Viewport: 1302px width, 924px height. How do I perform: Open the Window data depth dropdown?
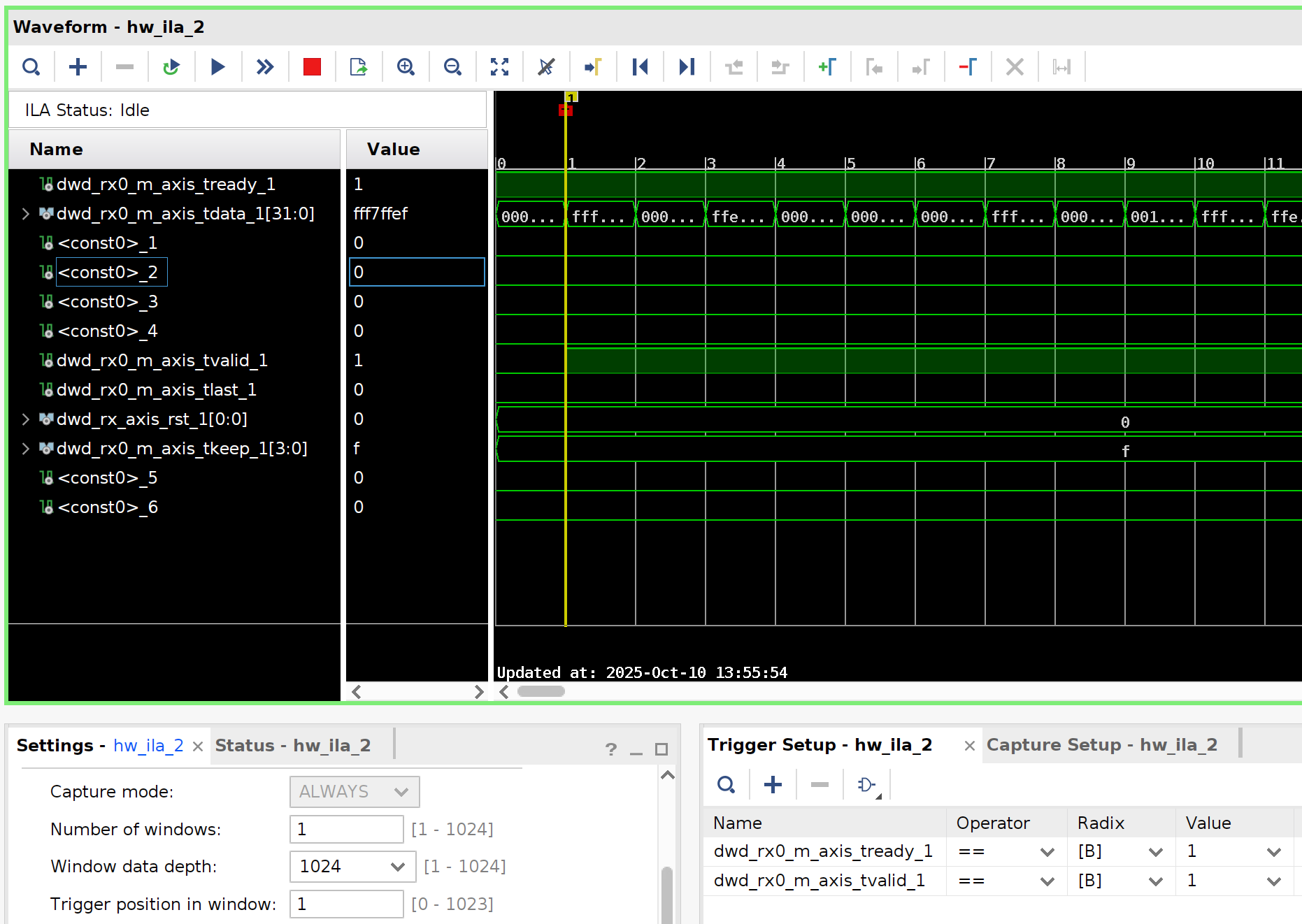398,867
